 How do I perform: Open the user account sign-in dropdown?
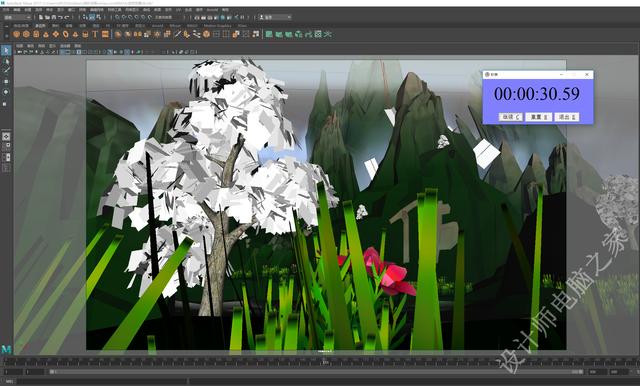click(x=275, y=17)
